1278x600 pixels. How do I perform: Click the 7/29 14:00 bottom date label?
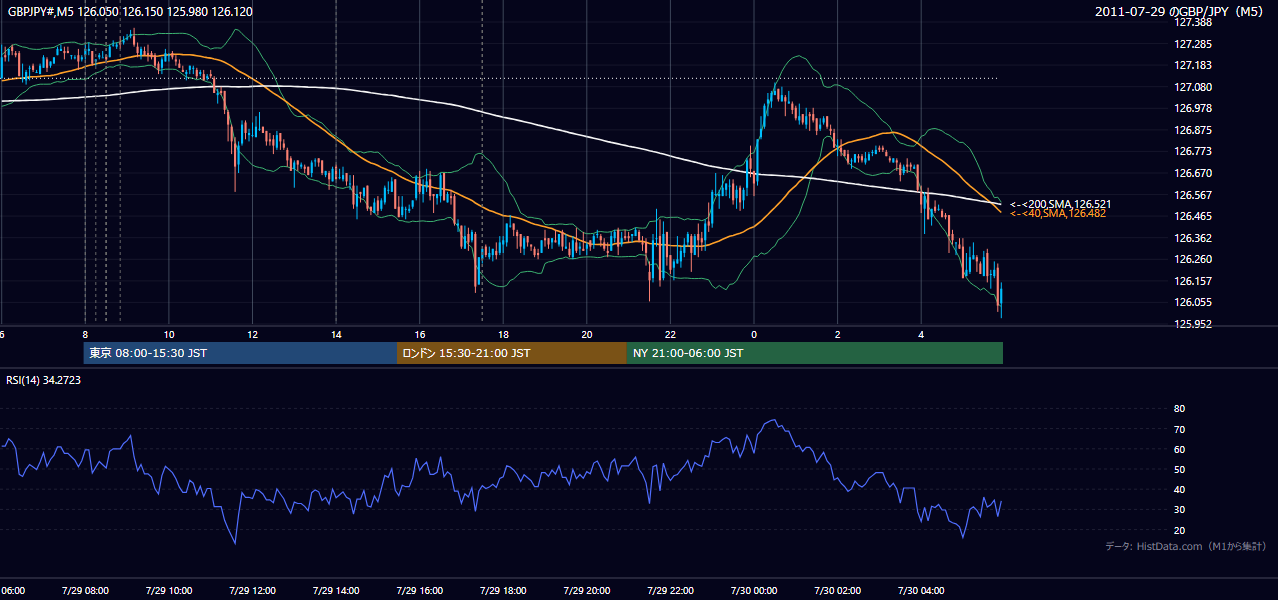tap(336, 590)
